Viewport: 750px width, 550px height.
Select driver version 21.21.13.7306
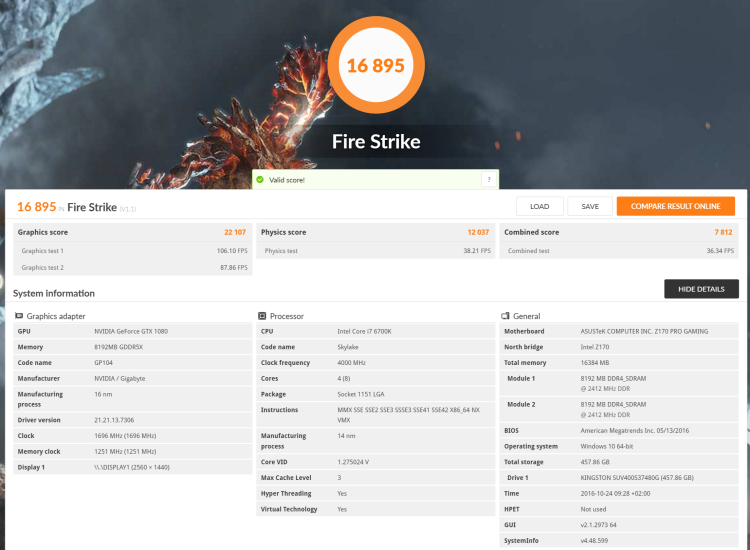[x=114, y=420]
